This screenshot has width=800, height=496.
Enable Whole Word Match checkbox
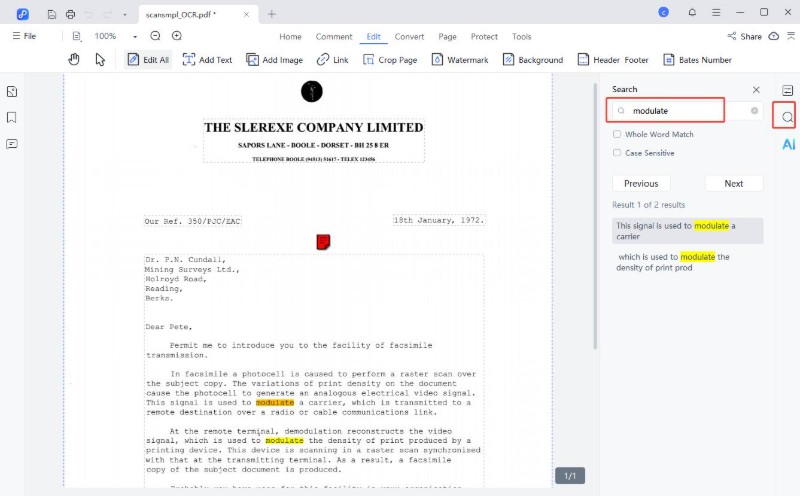pos(617,134)
